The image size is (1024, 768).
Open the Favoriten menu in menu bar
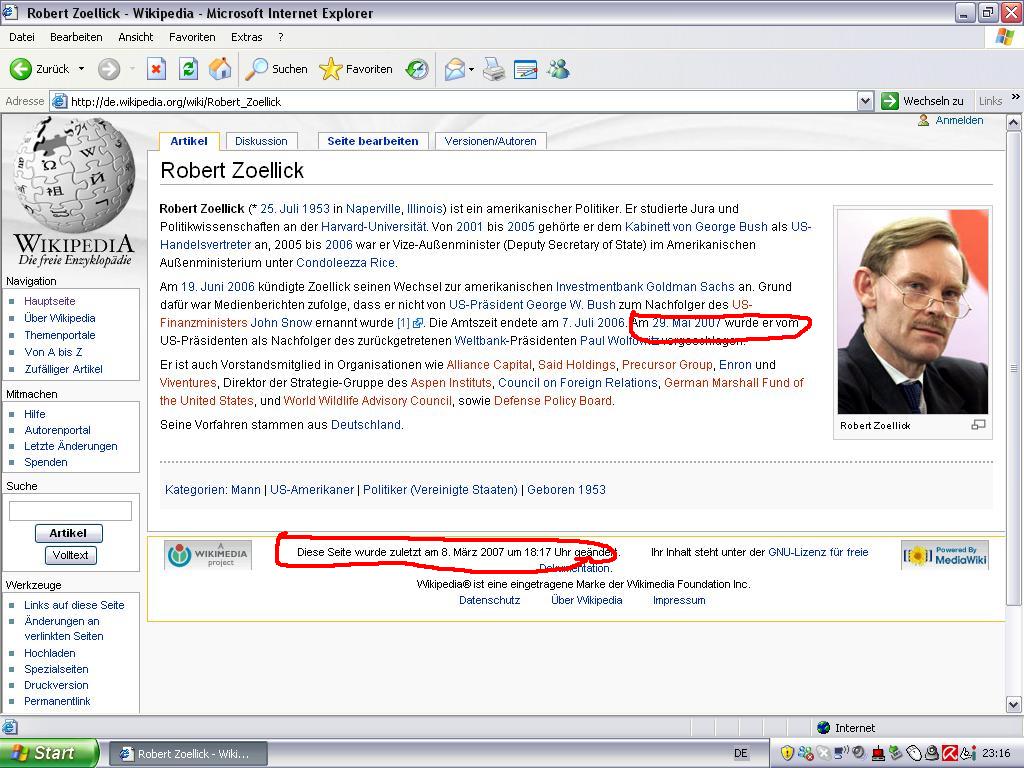click(x=192, y=37)
